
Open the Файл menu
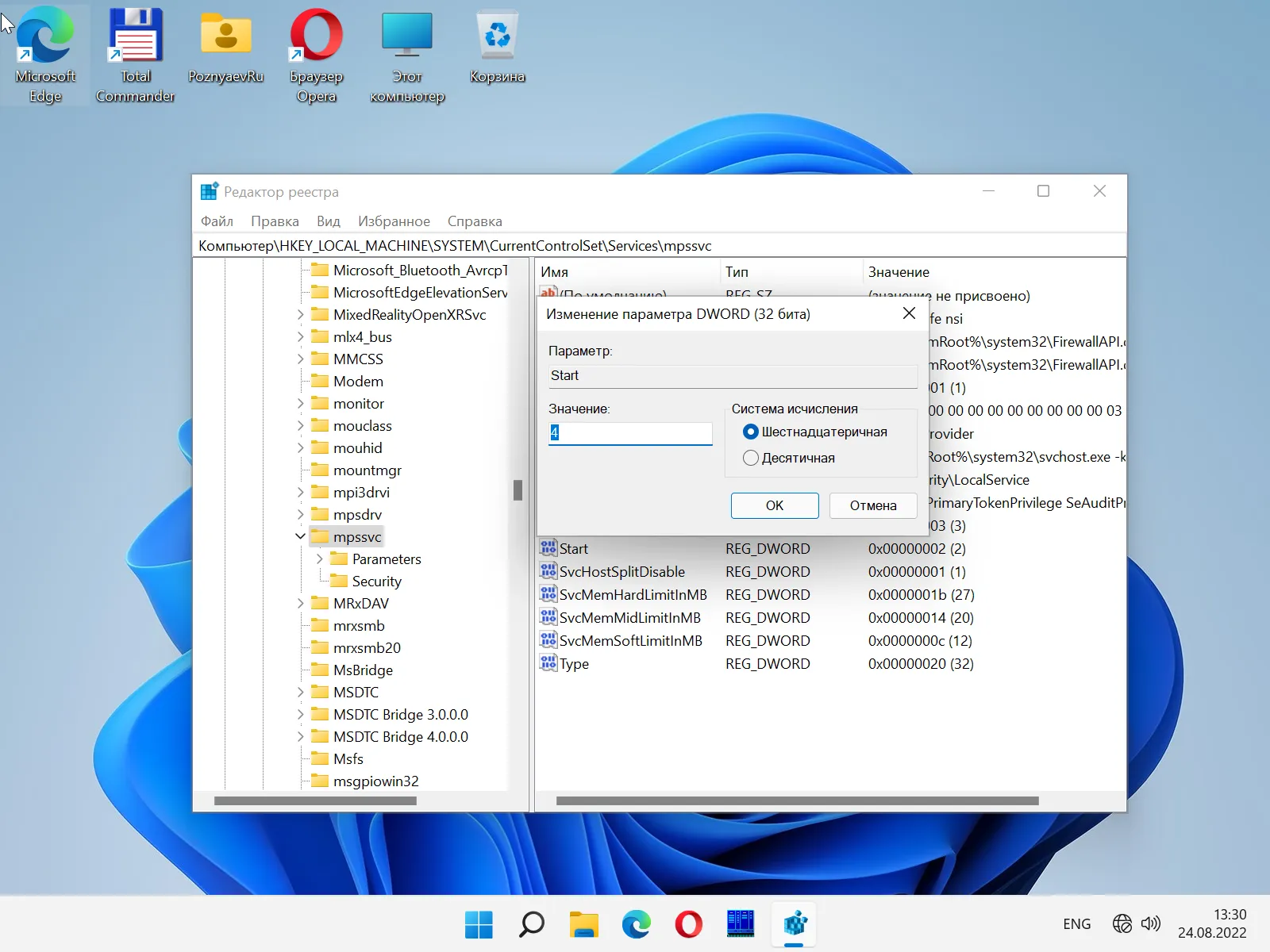pyautogui.click(x=217, y=221)
